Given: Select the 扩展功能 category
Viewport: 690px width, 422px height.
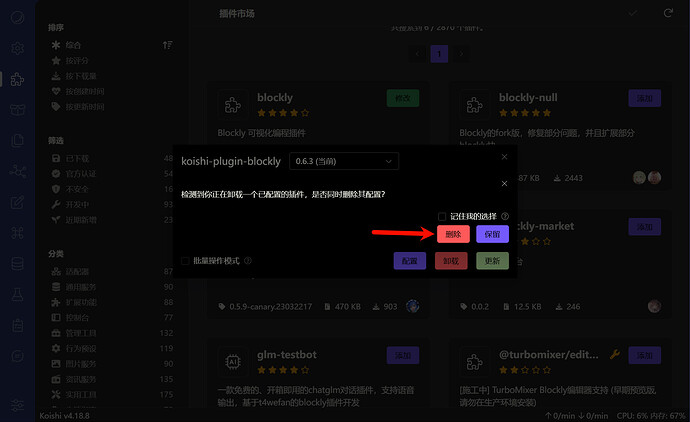Looking at the screenshot, I should pyautogui.click(x=112, y=302).
